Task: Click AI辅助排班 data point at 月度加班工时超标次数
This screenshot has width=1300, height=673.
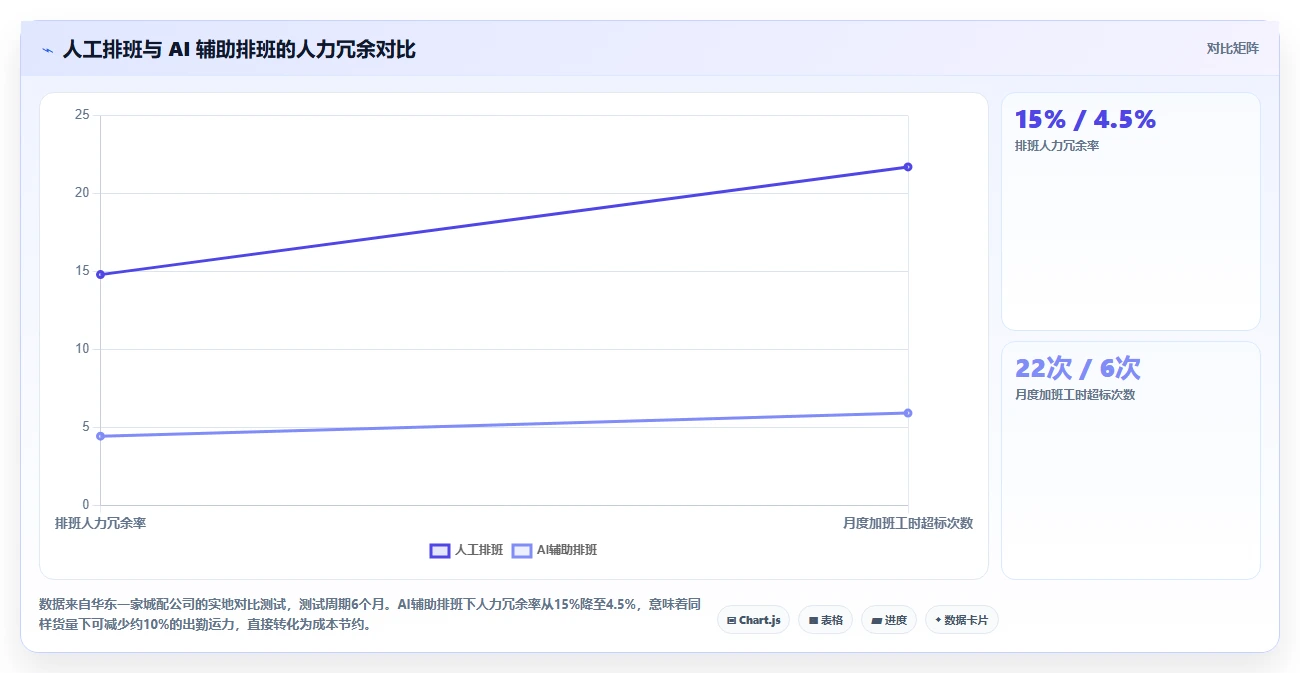Action: coord(908,413)
